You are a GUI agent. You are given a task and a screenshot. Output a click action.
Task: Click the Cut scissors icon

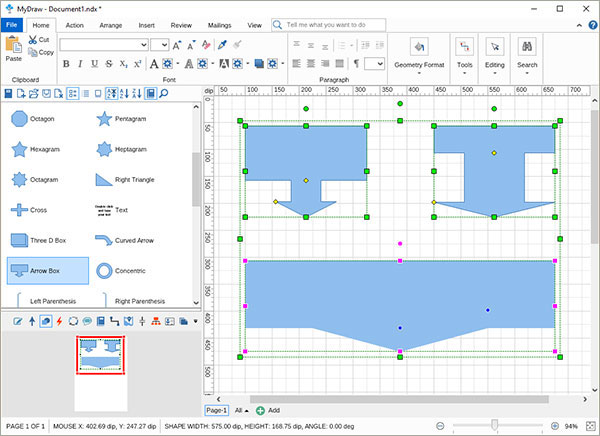(34, 40)
